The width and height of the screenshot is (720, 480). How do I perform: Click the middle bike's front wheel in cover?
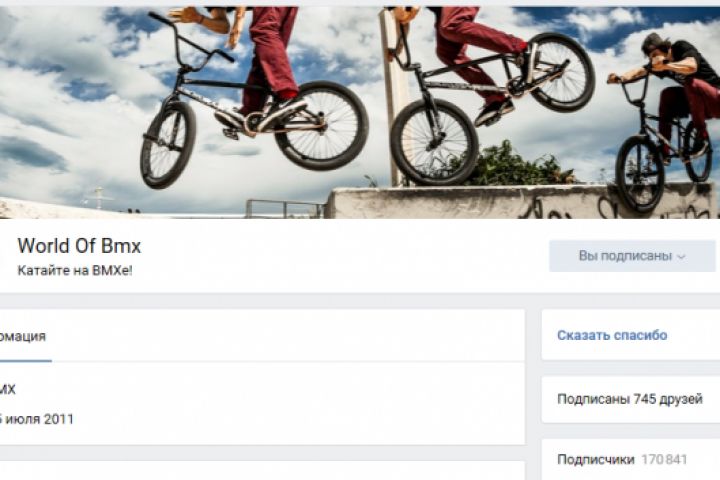point(434,142)
